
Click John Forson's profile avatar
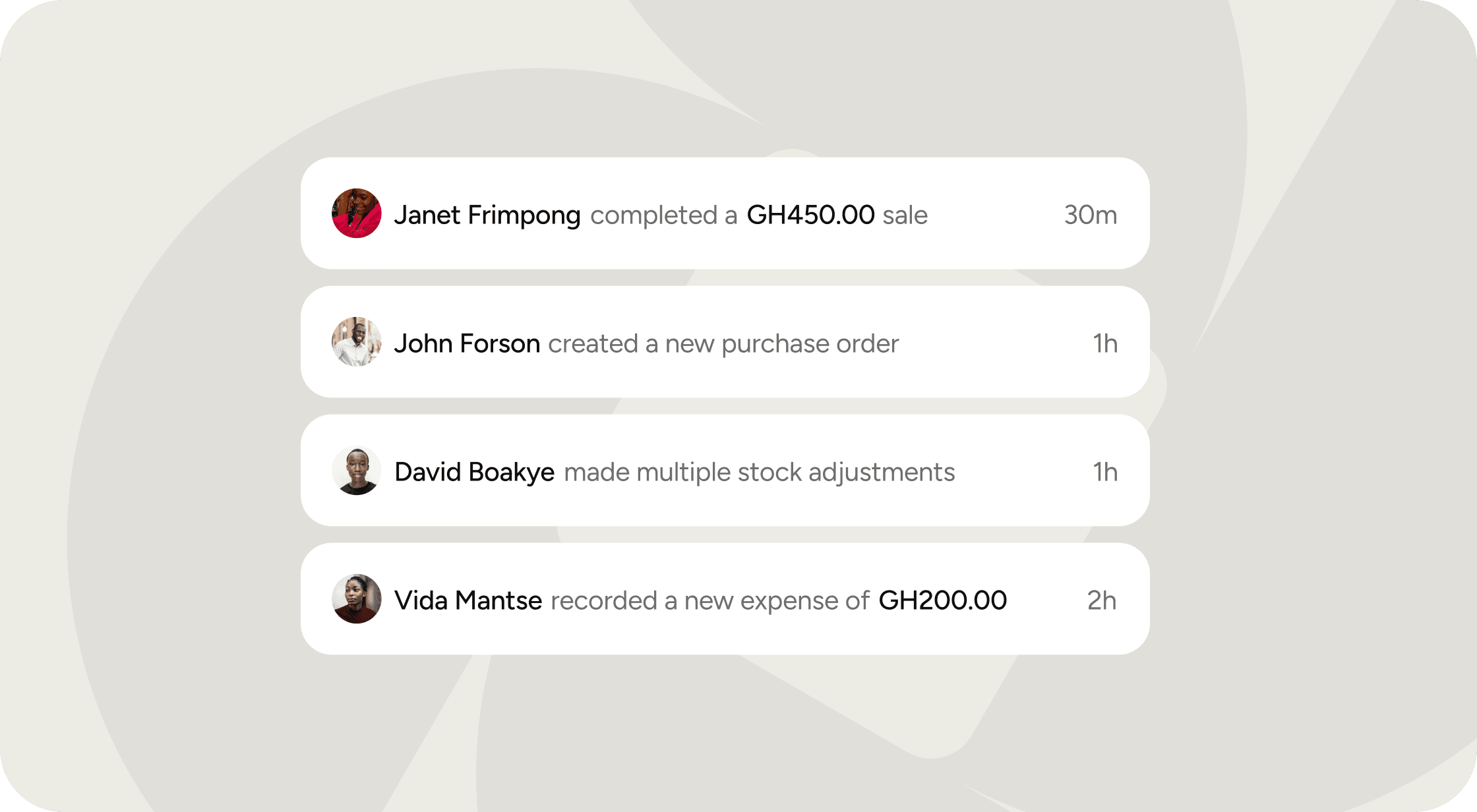coord(357,342)
